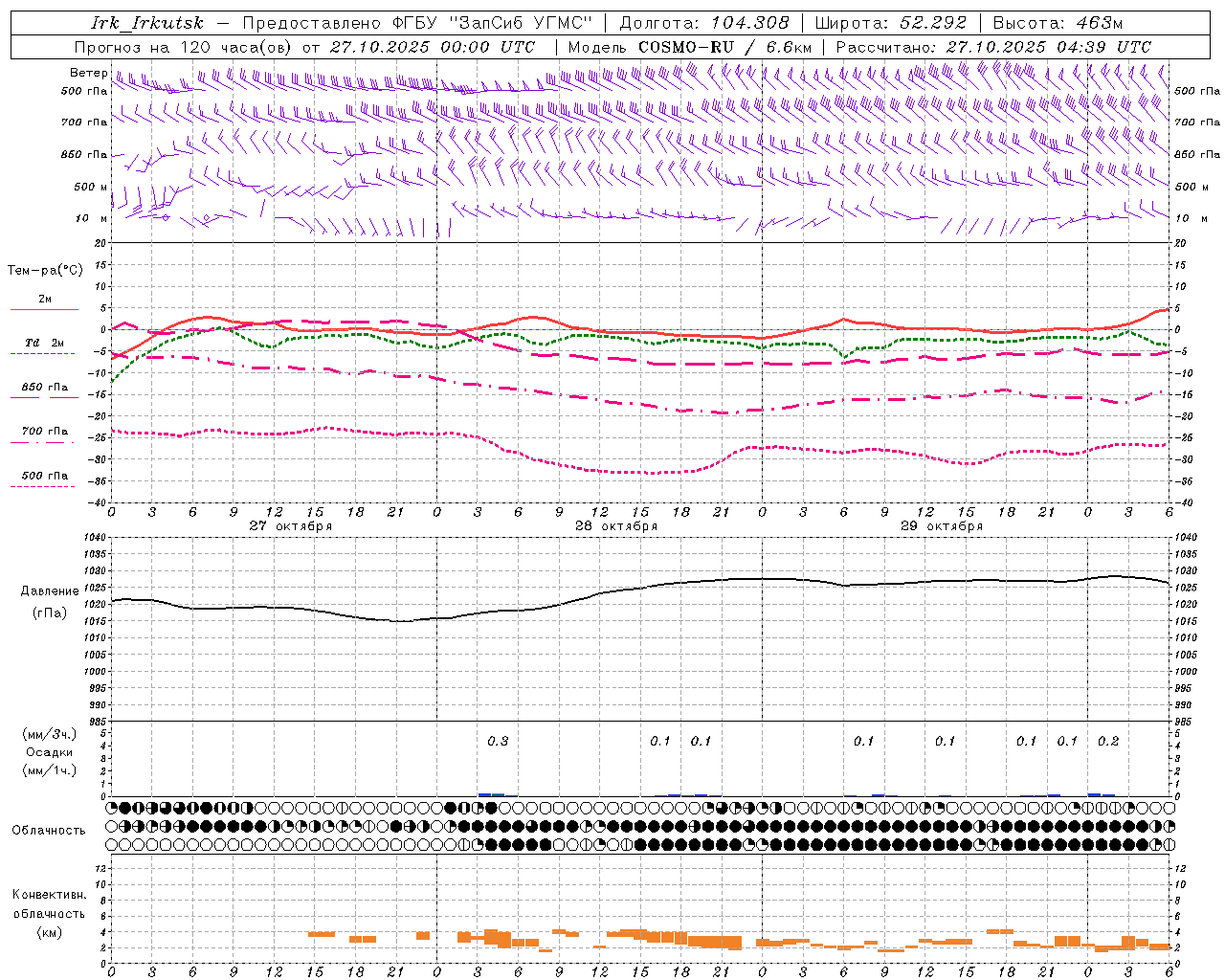Click the 'Облачность' cloud cover label
The image size is (1225, 980).
49,831
